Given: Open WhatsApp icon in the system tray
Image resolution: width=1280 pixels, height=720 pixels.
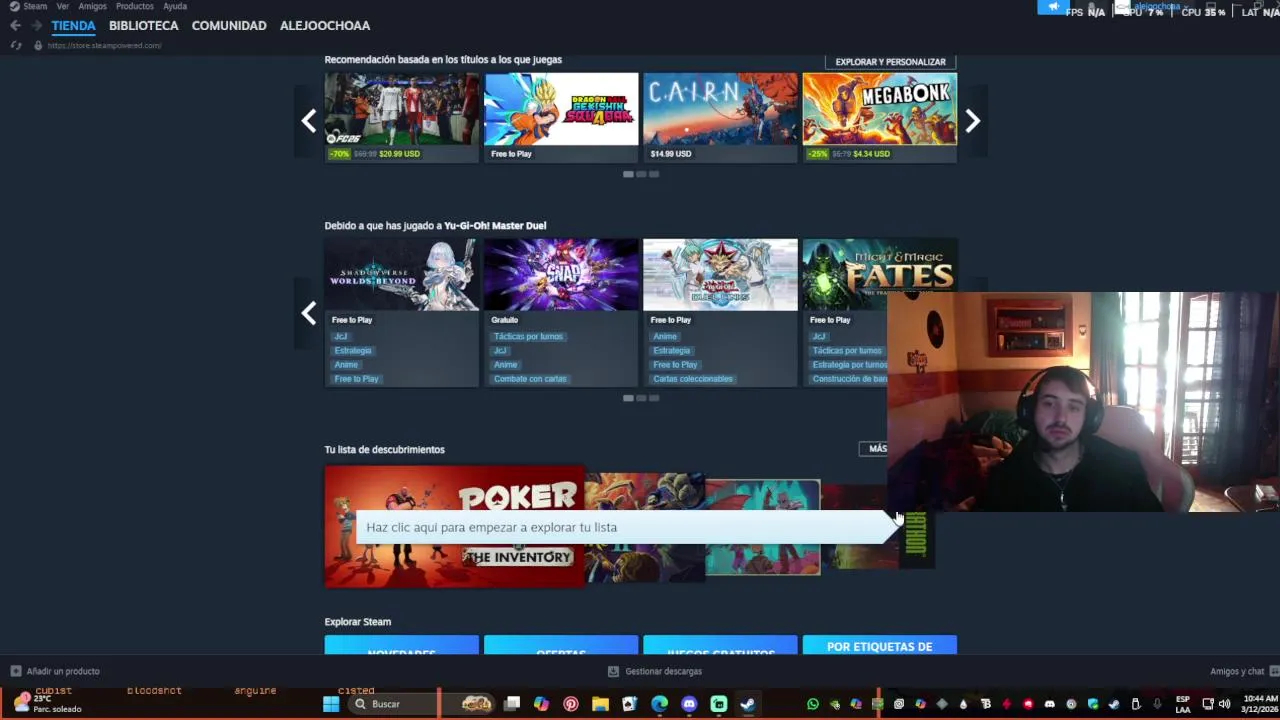Looking at the screenshot, I should (x=813, y=704).
